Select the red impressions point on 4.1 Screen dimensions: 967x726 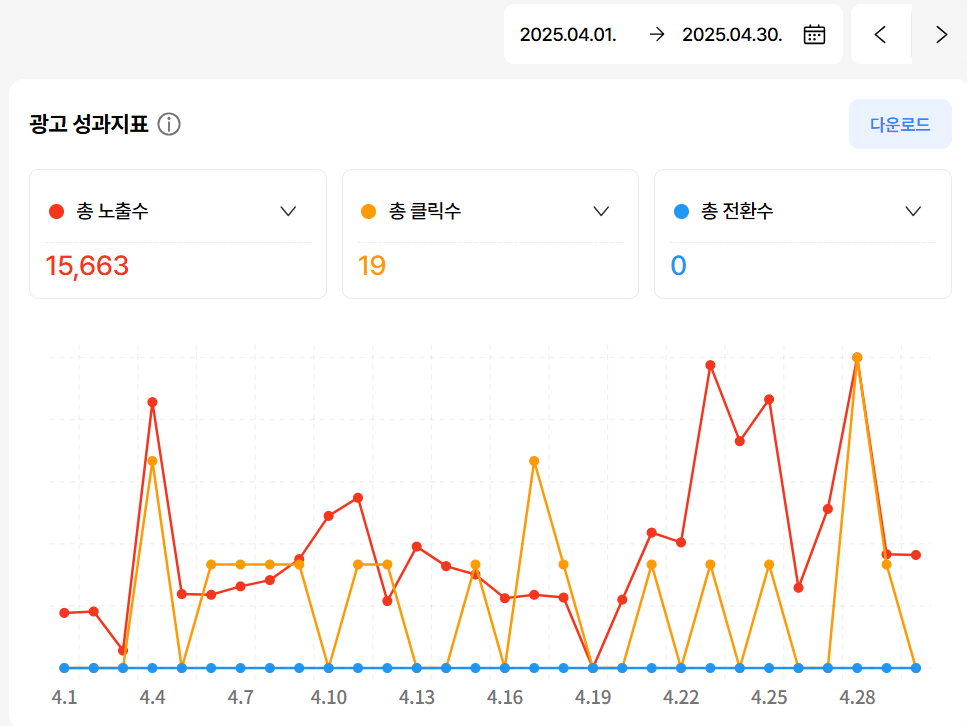64,613
